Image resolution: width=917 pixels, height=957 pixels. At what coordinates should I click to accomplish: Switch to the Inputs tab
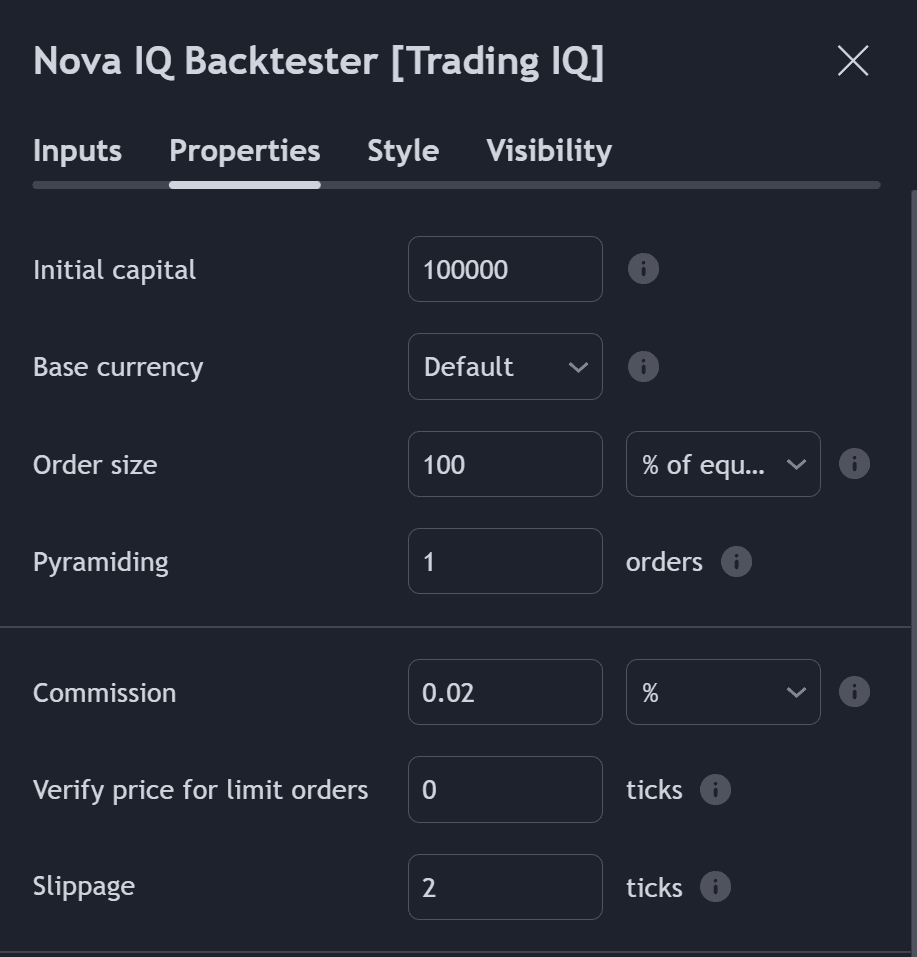[x=77, y=150]
